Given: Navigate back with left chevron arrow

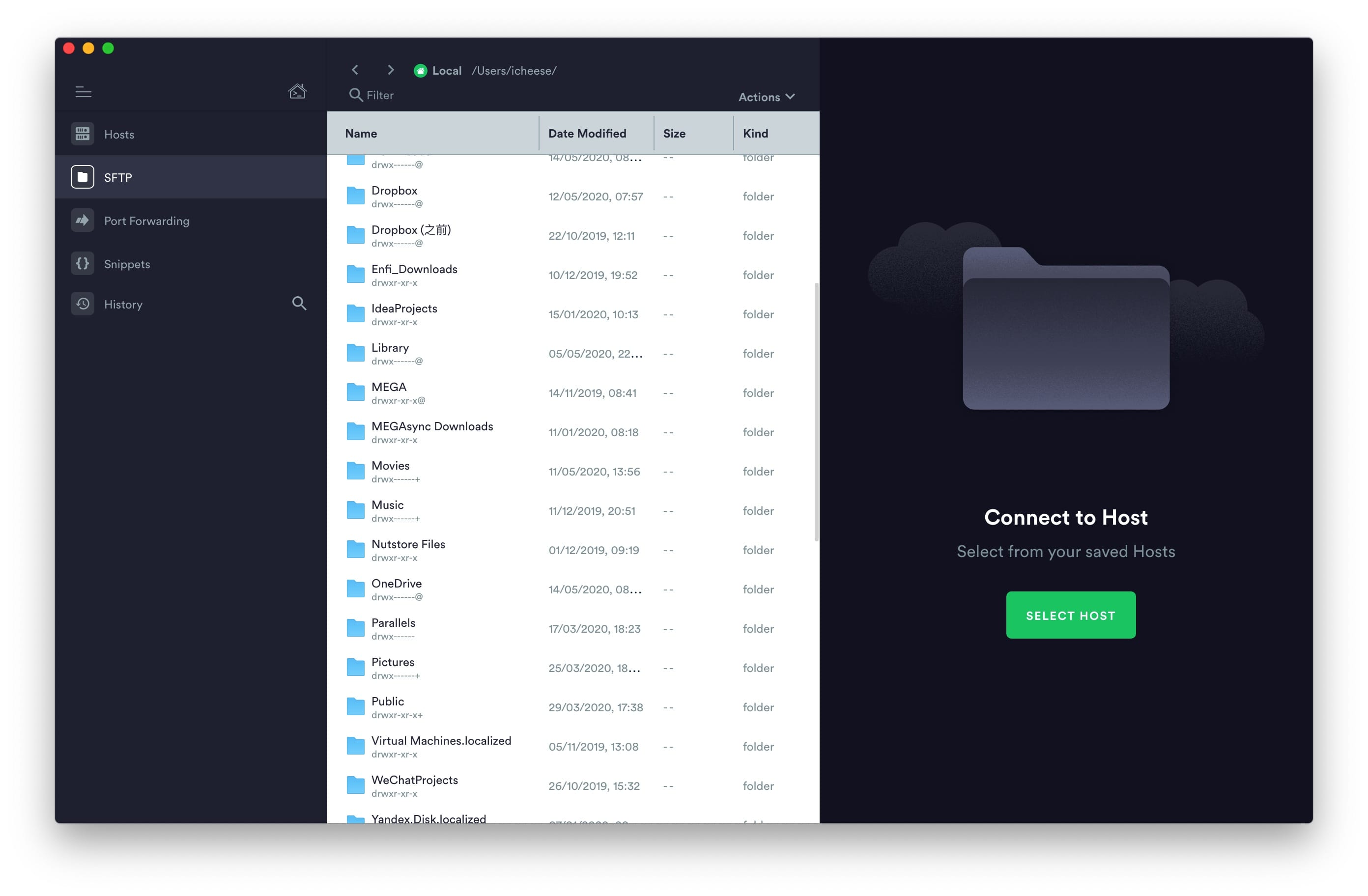Looking at the screenshot, I should point(355,70).
